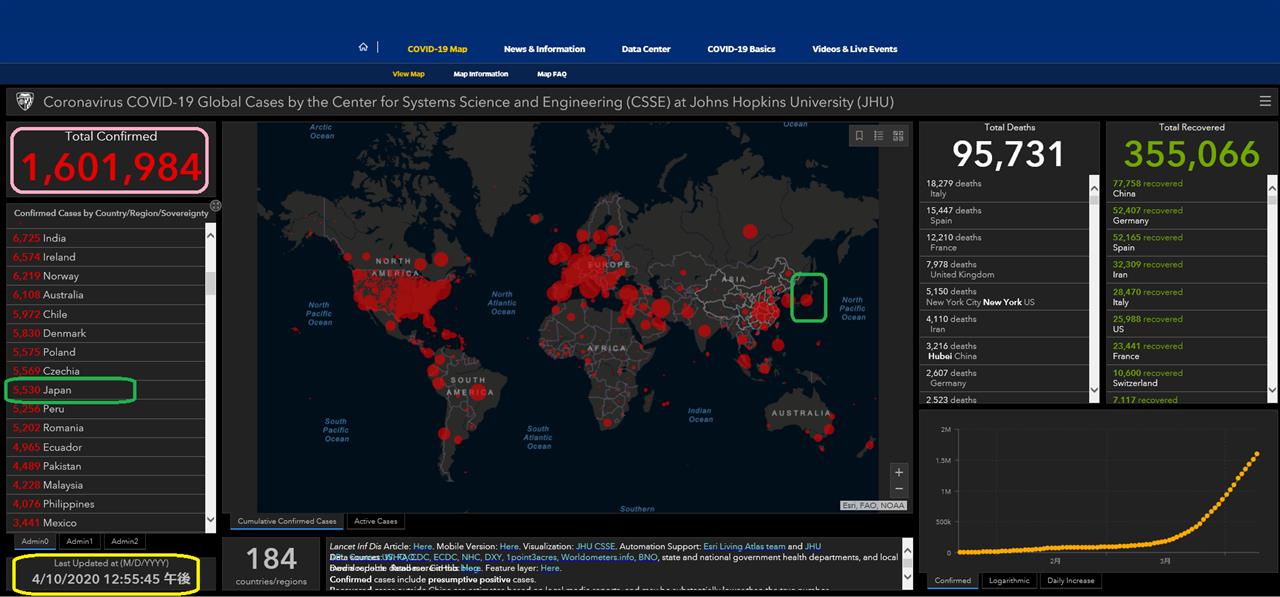1280x597 pixels.
Task: Select Mexico in the country list
Action: 106,523
